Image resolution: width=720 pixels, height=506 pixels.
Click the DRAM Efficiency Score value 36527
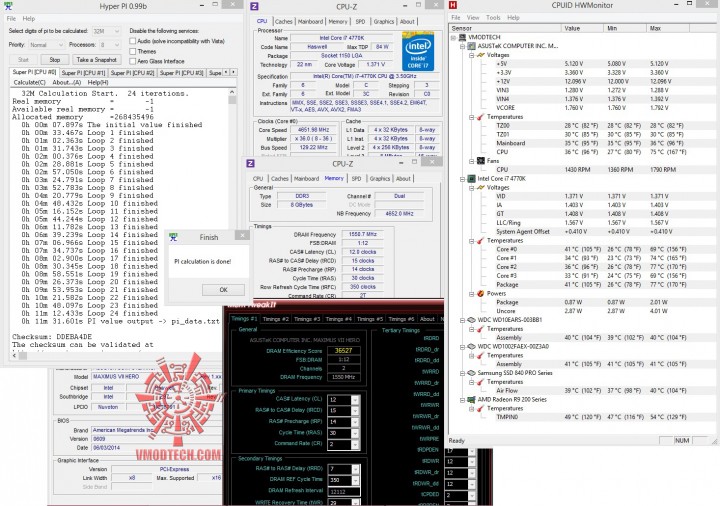[x=343, y=350]
